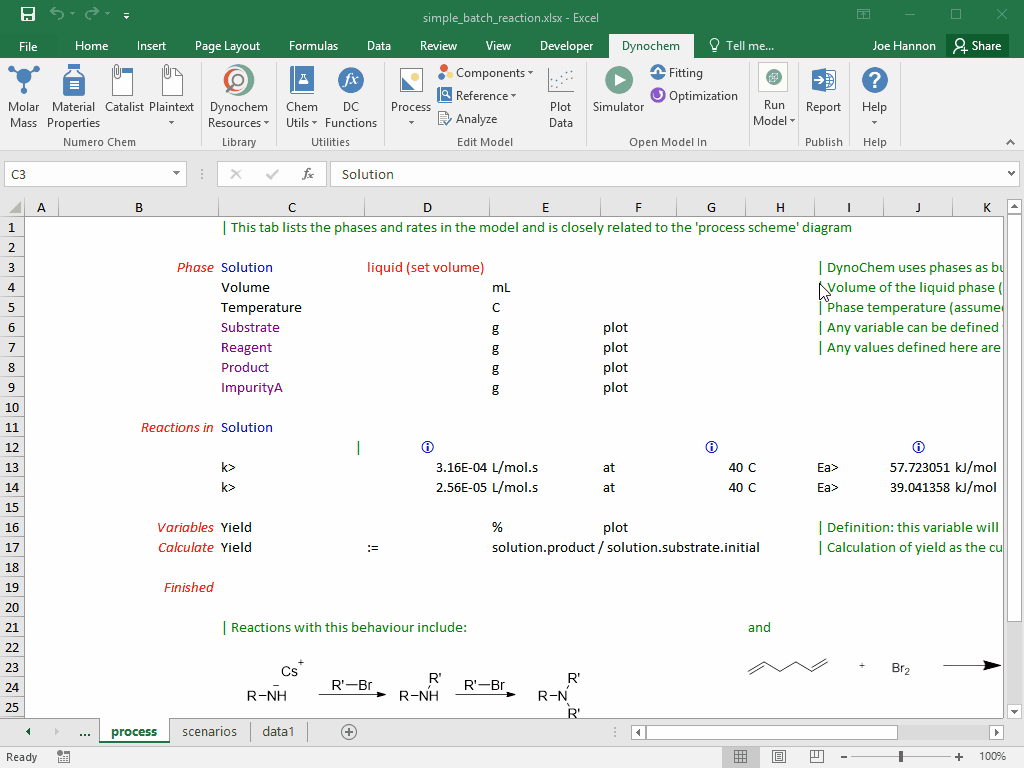Open the Molar Mass tool
Screen dimensions: 1024x768
[23, 95]
